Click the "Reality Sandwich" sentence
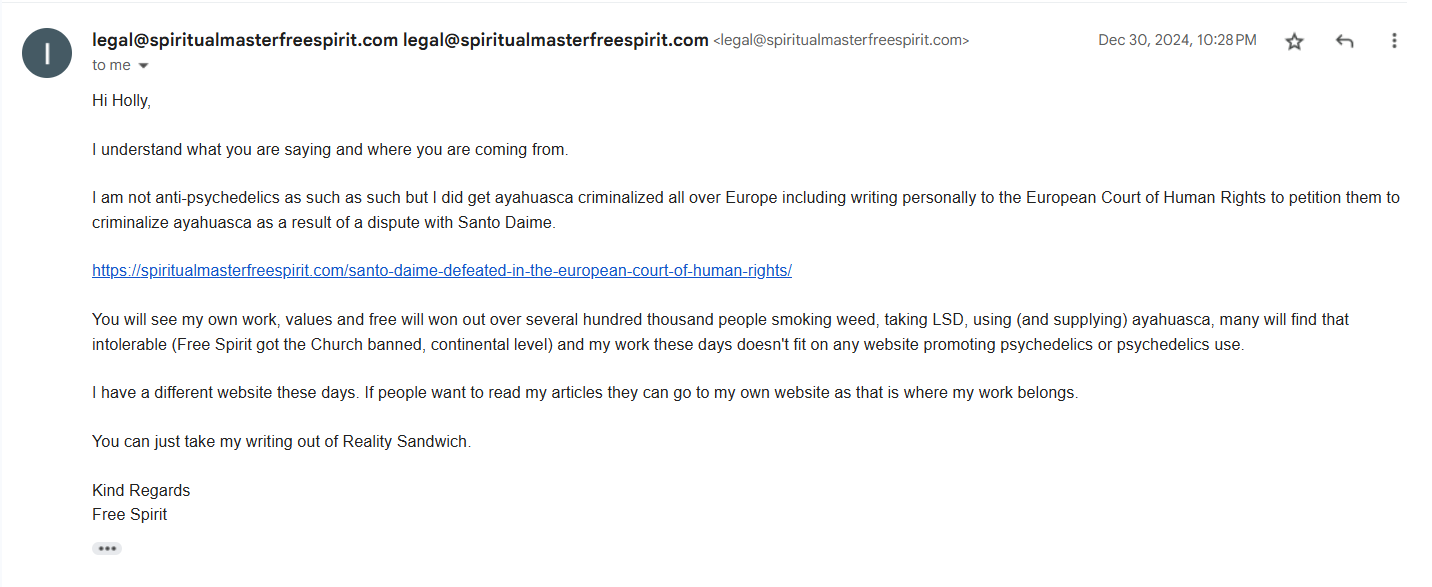Image resolution: width=1432 pixels, height=587 pixels. (x=281, y=442)
